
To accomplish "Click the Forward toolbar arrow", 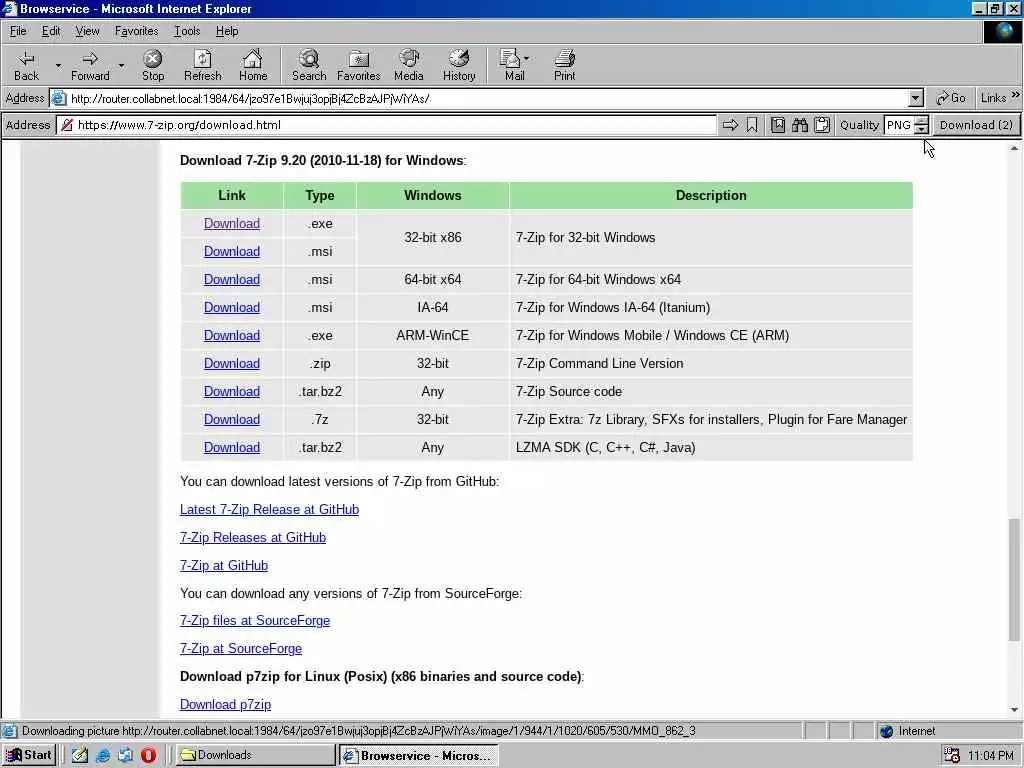I will (90, 65).
